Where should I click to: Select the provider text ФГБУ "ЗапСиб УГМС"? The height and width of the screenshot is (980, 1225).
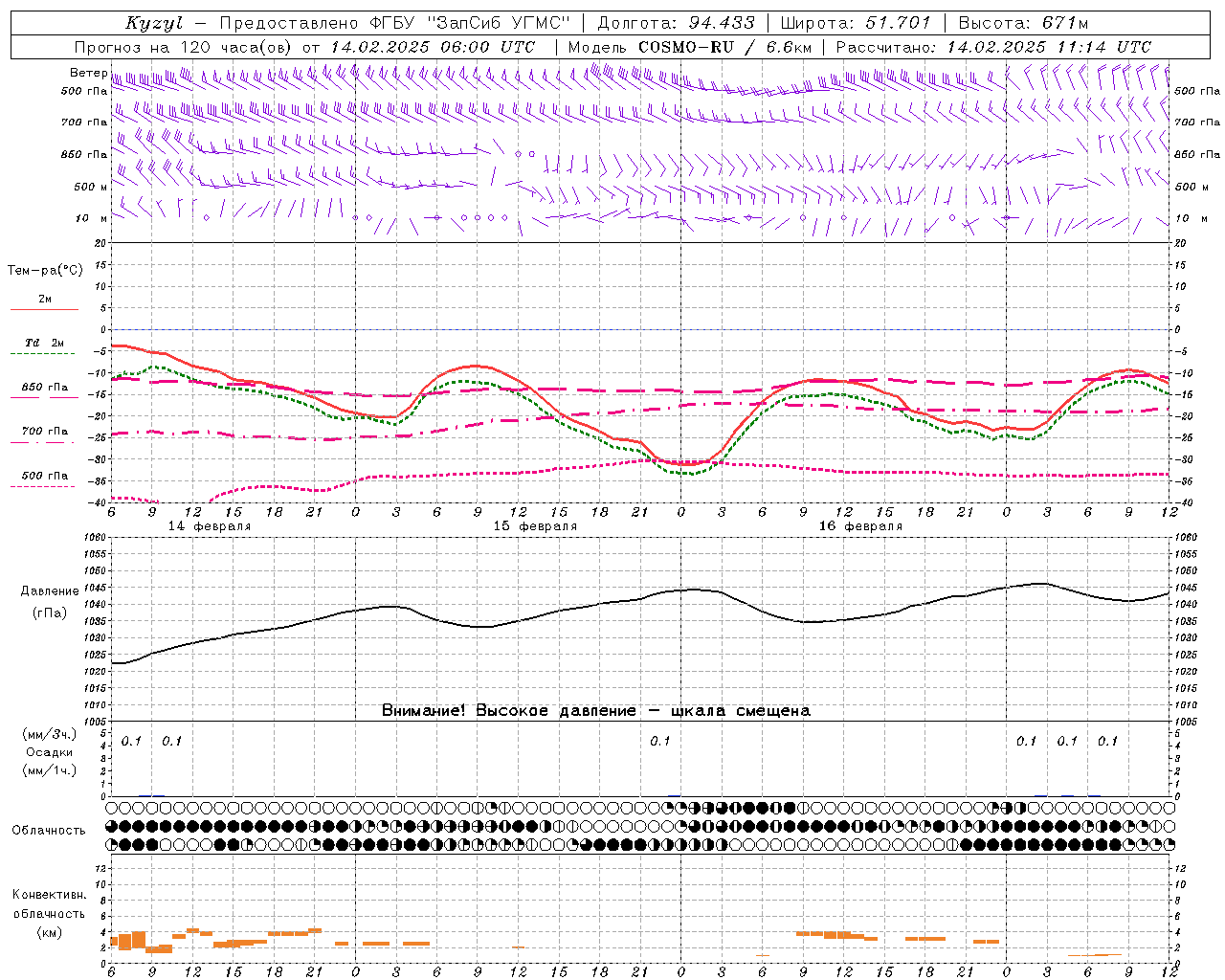[469, 23]
